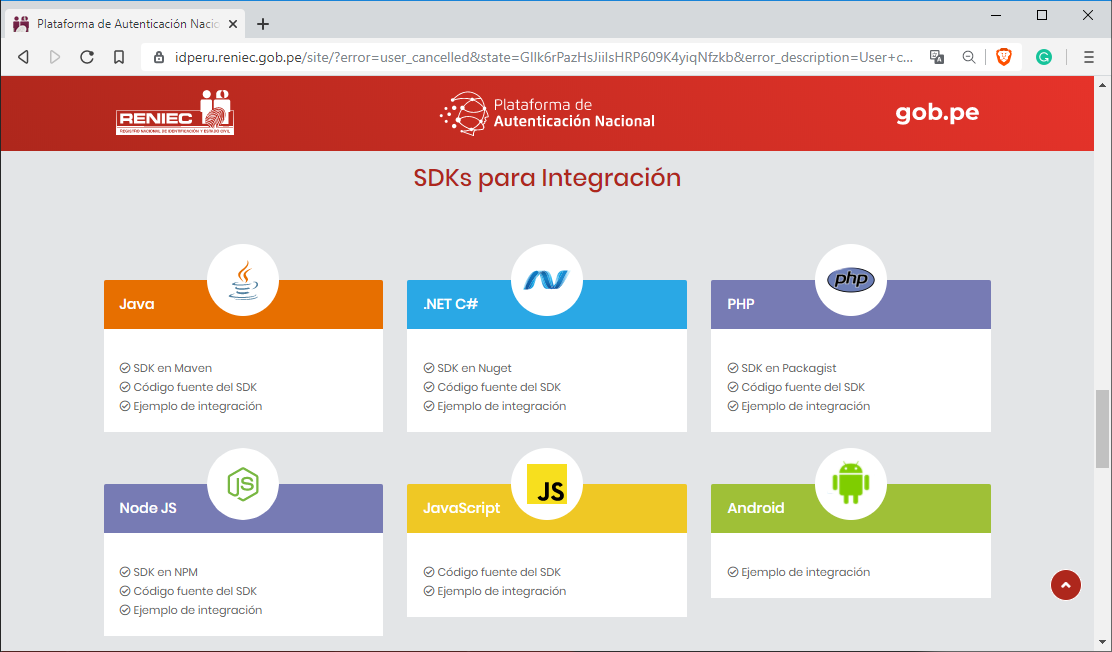Click the orange Java card header
This screenshot has width=1112, height=652.
click(x=243, y=304)
